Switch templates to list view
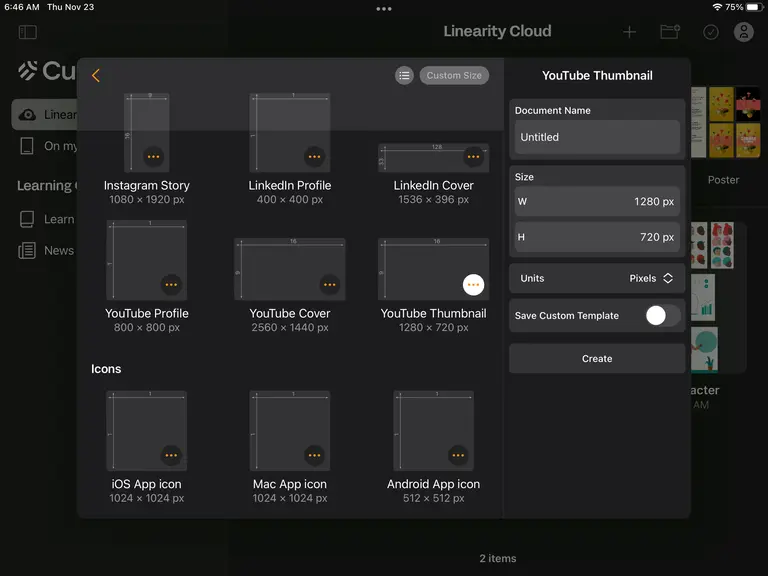The width and height of the screenshot is (768, 576). pos(404,75)
